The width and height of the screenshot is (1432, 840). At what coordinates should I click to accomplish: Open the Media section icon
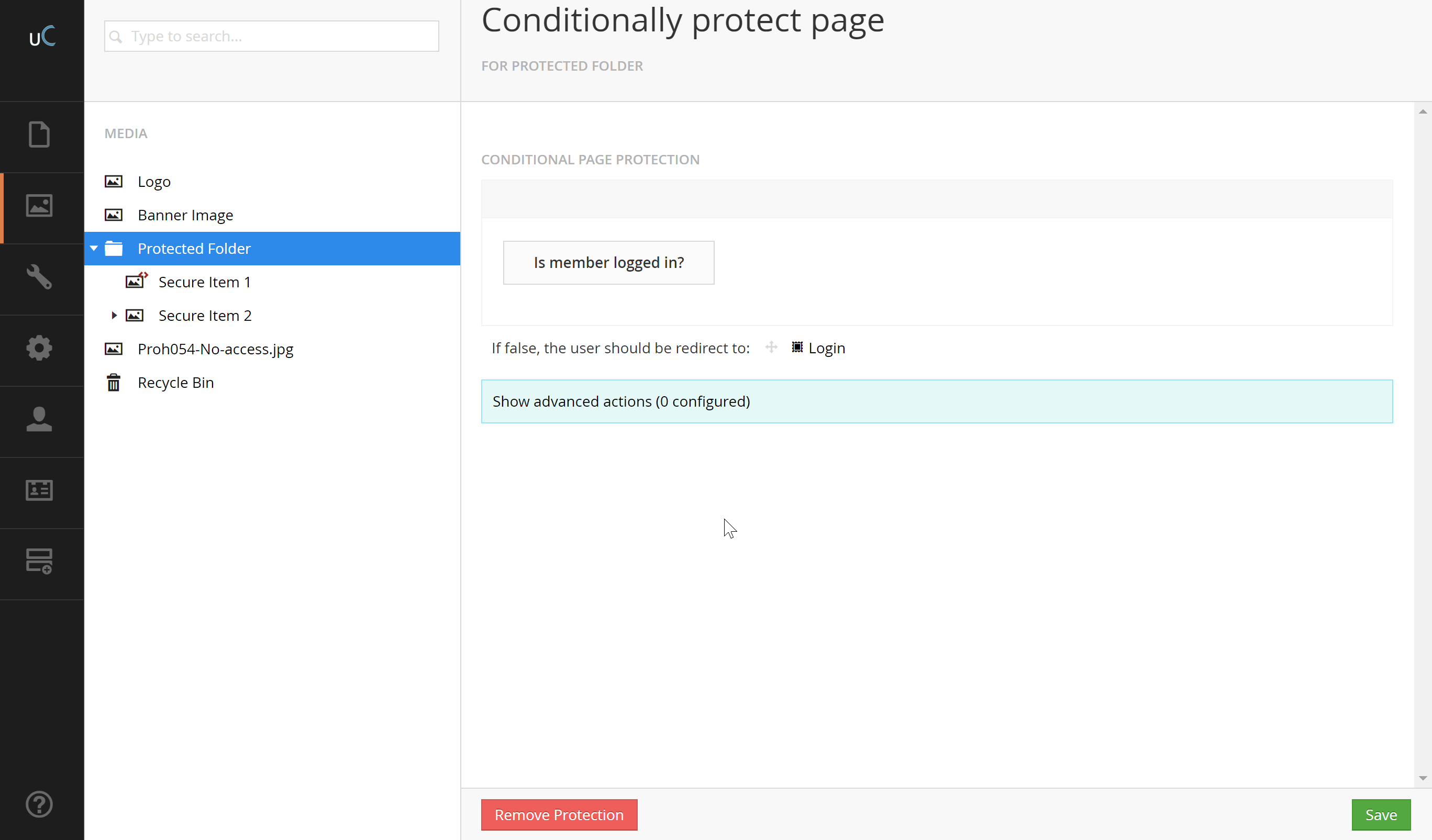(x=39, y=206)
